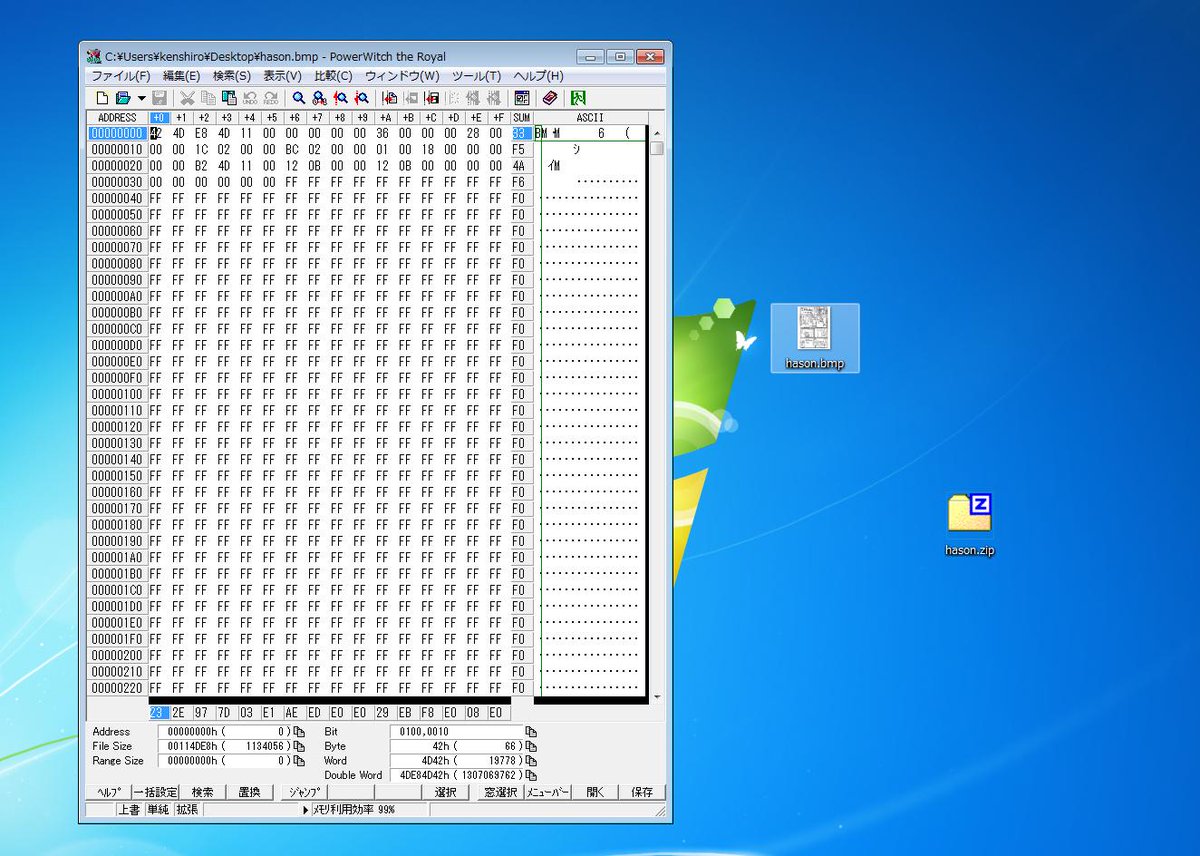1200x856 pixels.
Task: Expand the recent files arrow beside open
Action: pyautogui.click(x=141, y=98)
